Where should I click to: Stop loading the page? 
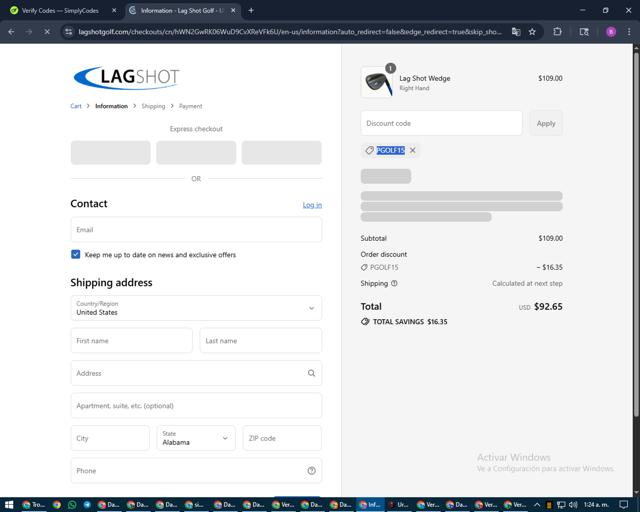(x=47, y=32)
